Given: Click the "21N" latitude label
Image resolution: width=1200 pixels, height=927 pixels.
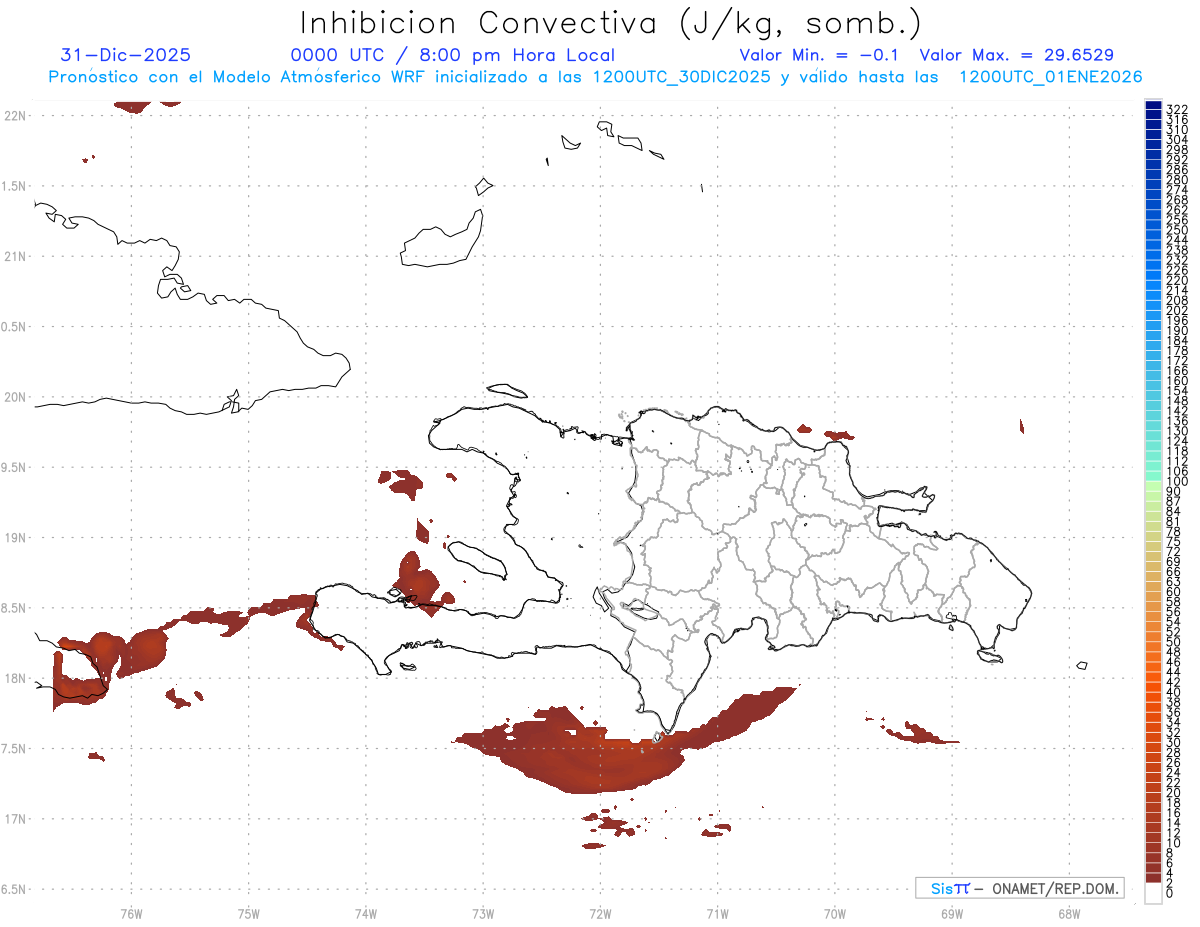Looking at the screenshot, I should pyautogui.click(x=15, y=257).
